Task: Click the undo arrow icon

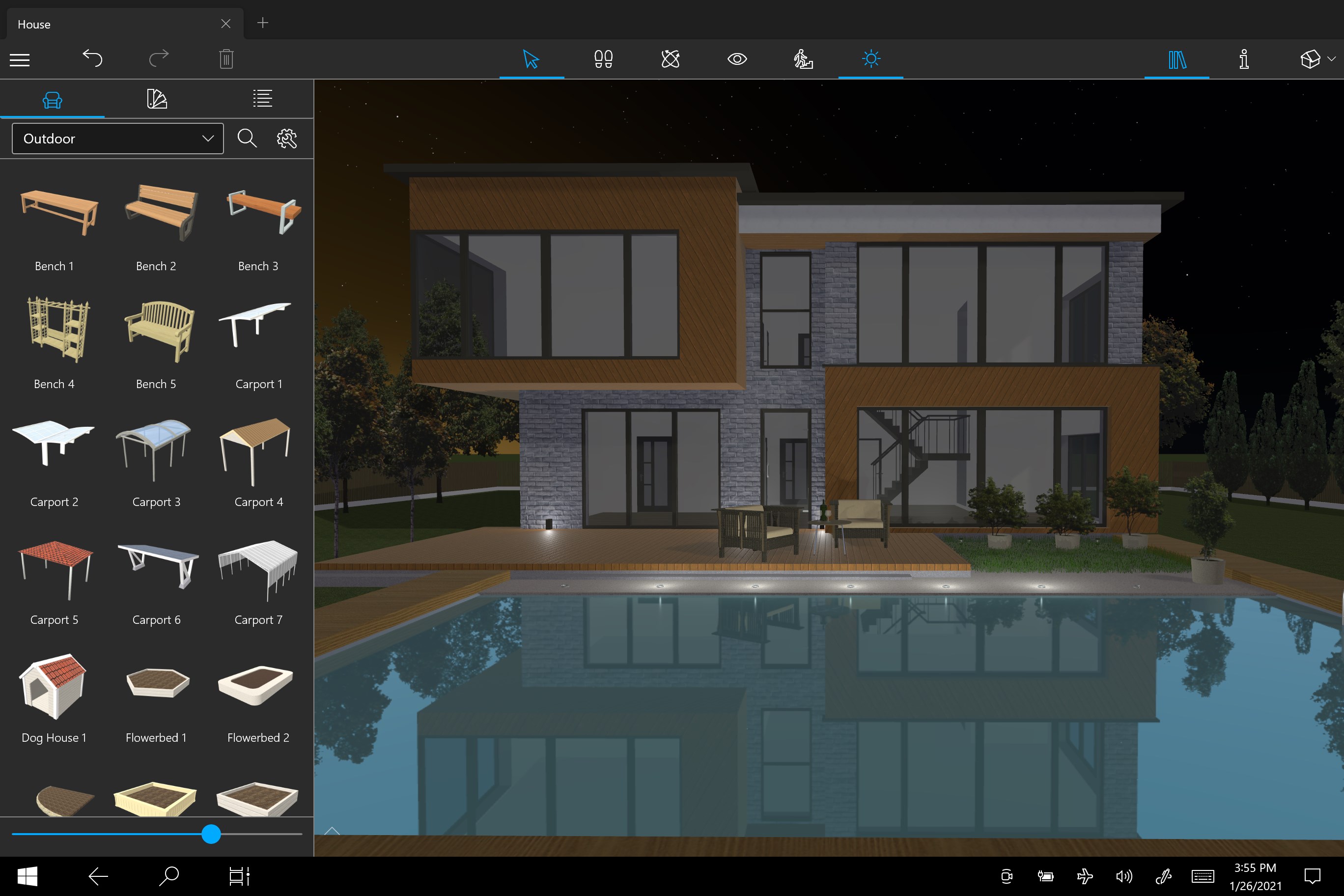Action: (x=92, y=58)
